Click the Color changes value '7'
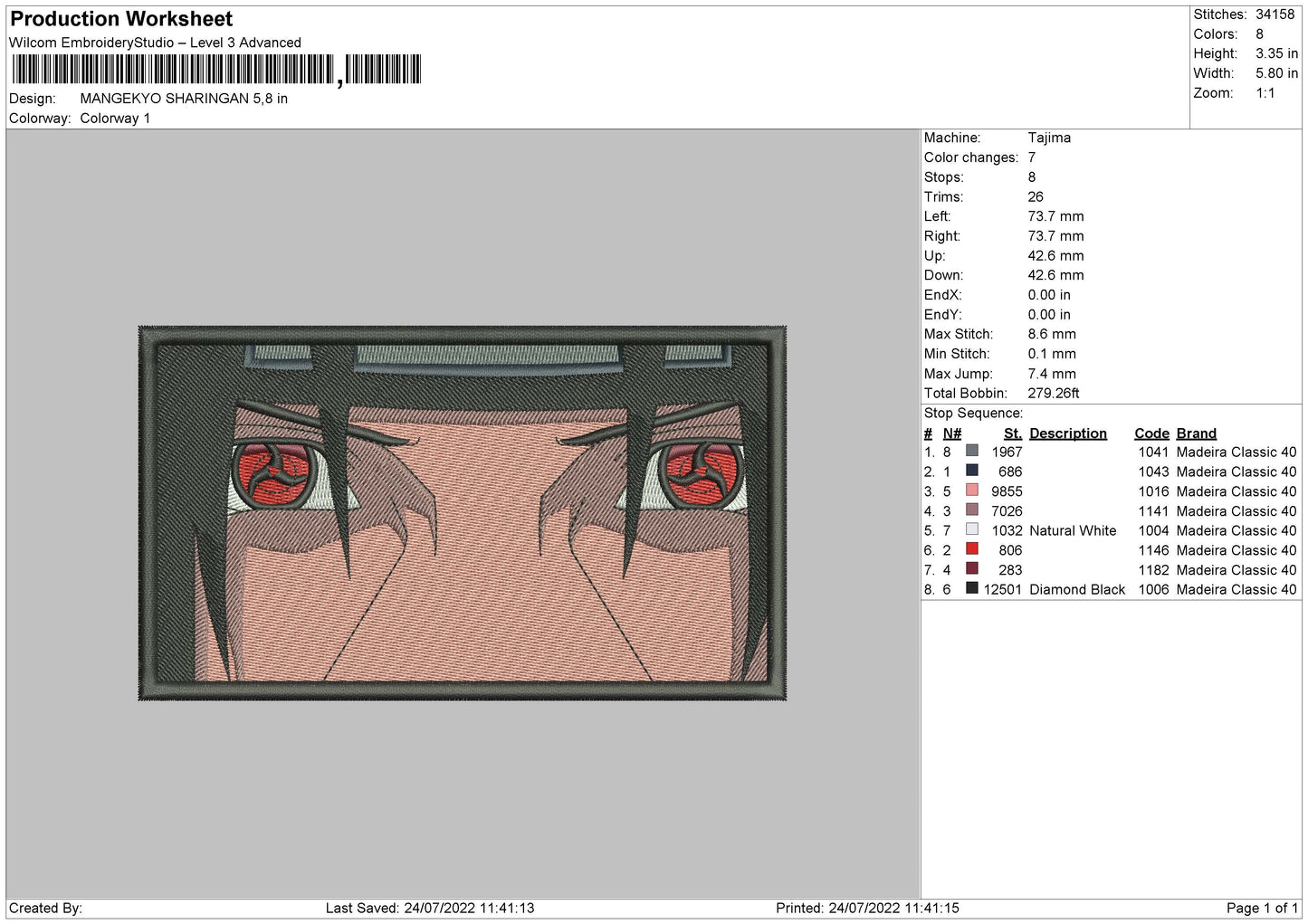 [1032, 157]
